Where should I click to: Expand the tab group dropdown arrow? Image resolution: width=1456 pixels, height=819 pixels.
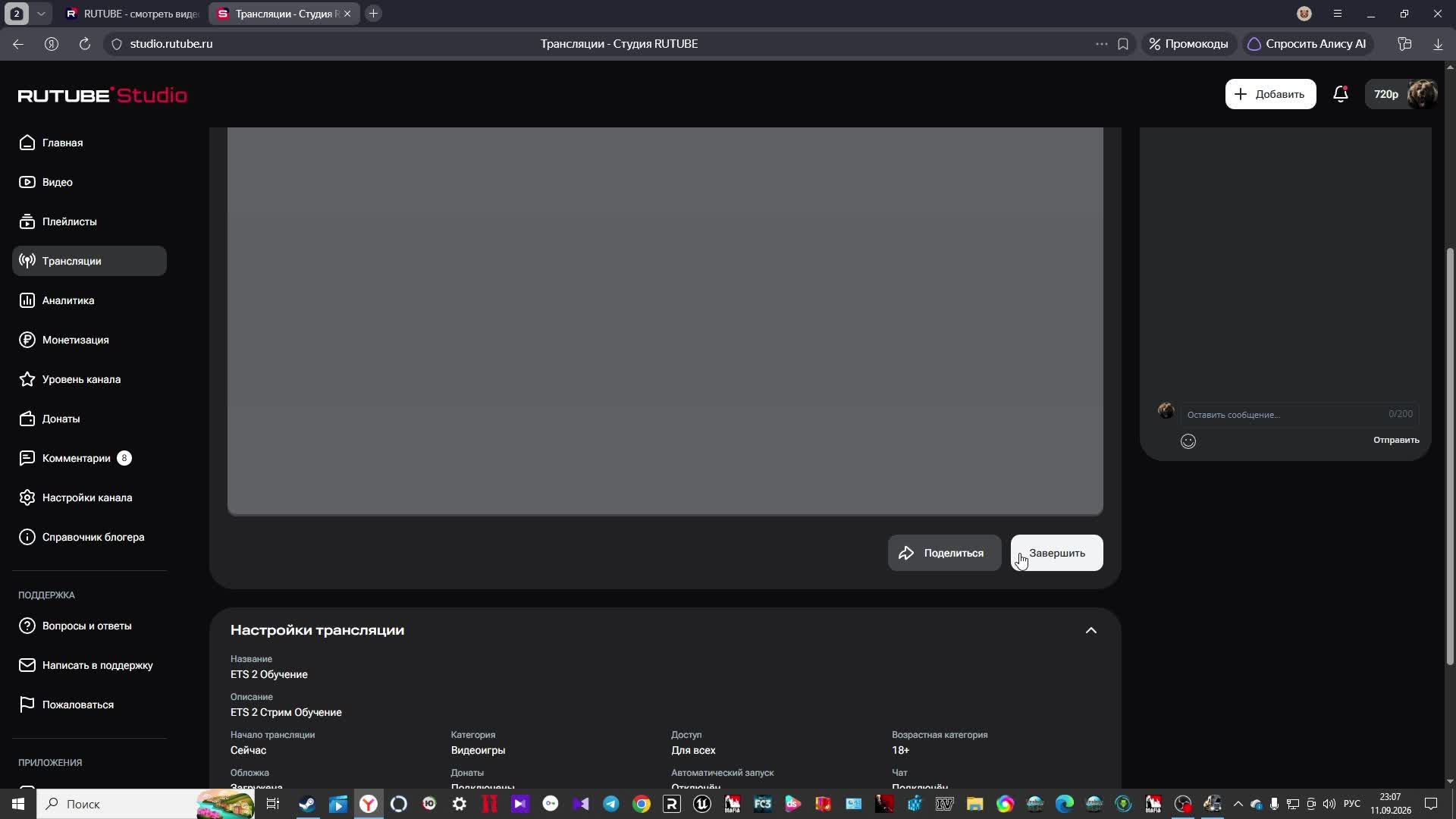[42, 14]
